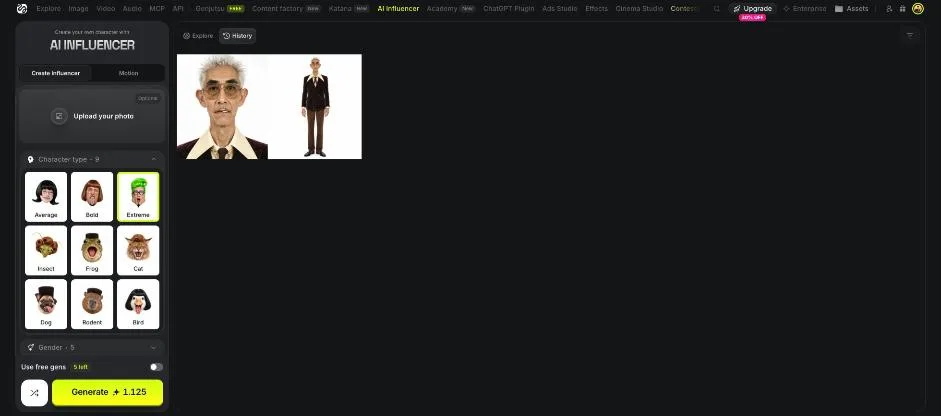Image resolution: width=941 pixels, height=416 pixels.
Task: Select the Dog character type
Action: [46, 304]
